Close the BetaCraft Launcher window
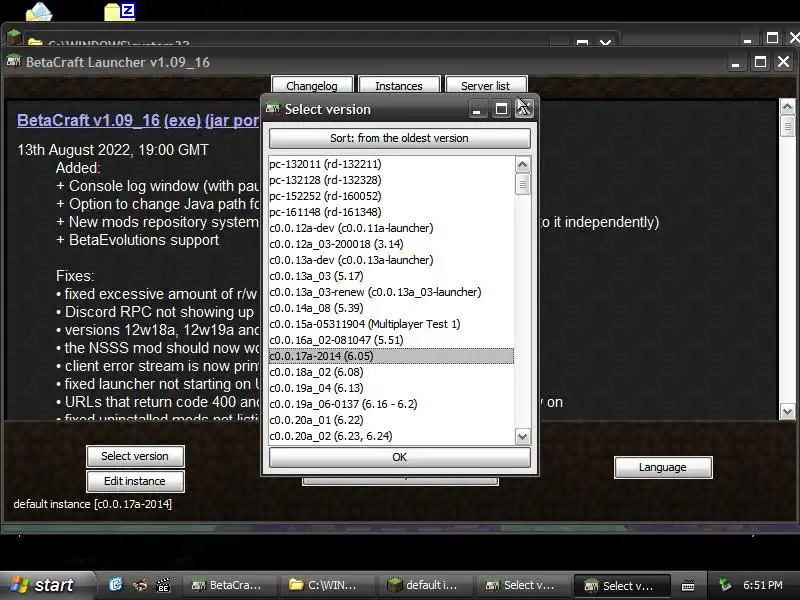Viewport: 800px width, 600px height. point(784,62)
